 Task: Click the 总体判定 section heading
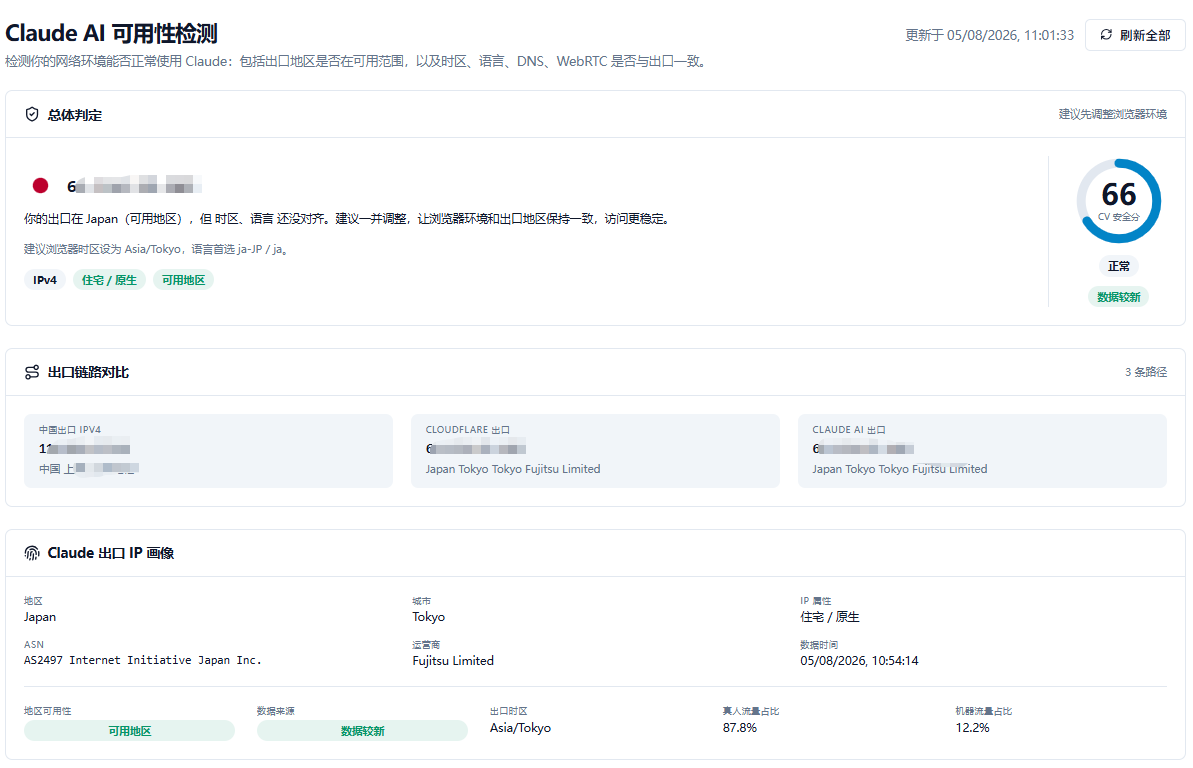75,115
